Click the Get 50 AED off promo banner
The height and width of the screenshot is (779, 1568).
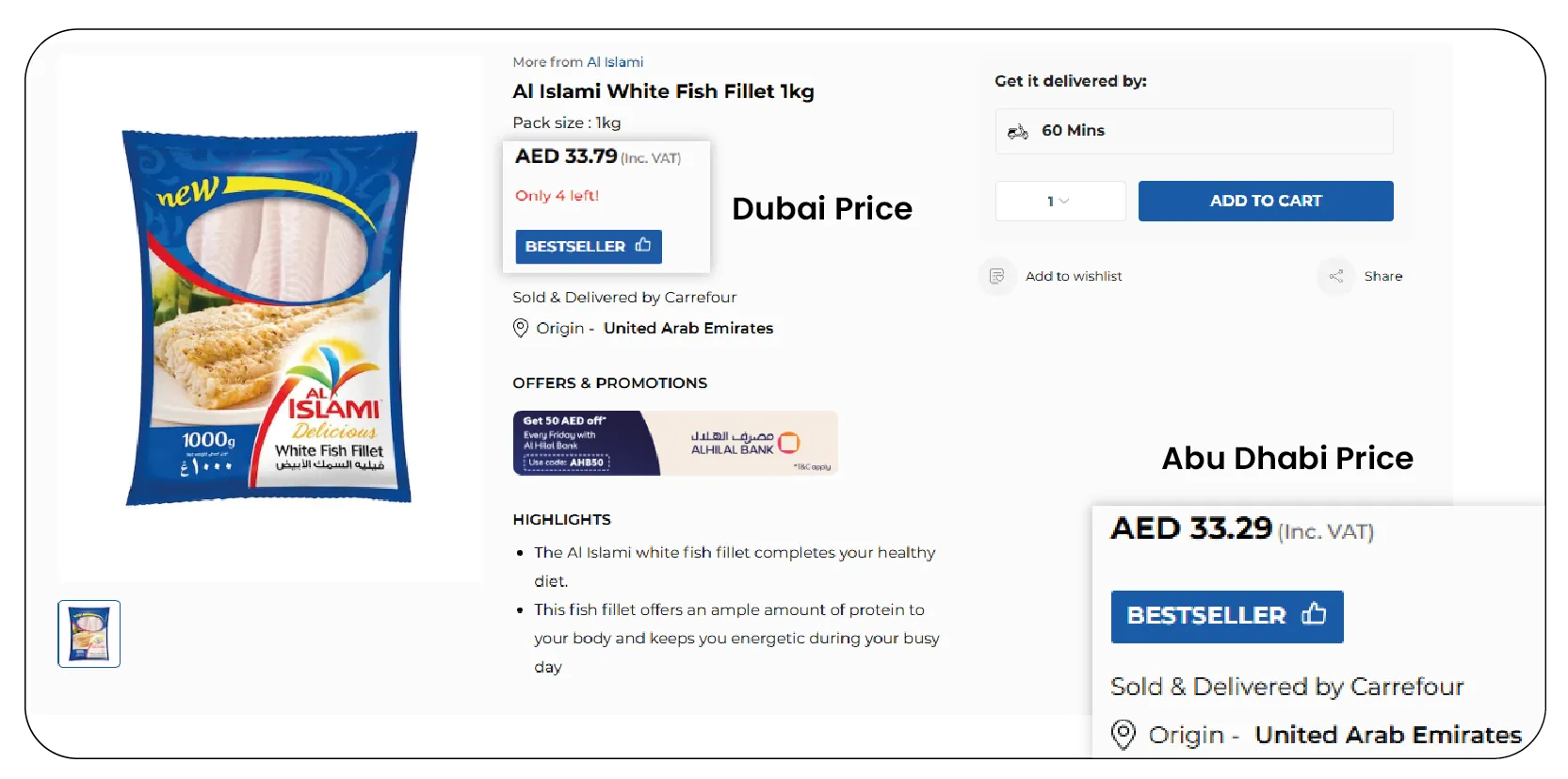[674, 443]
